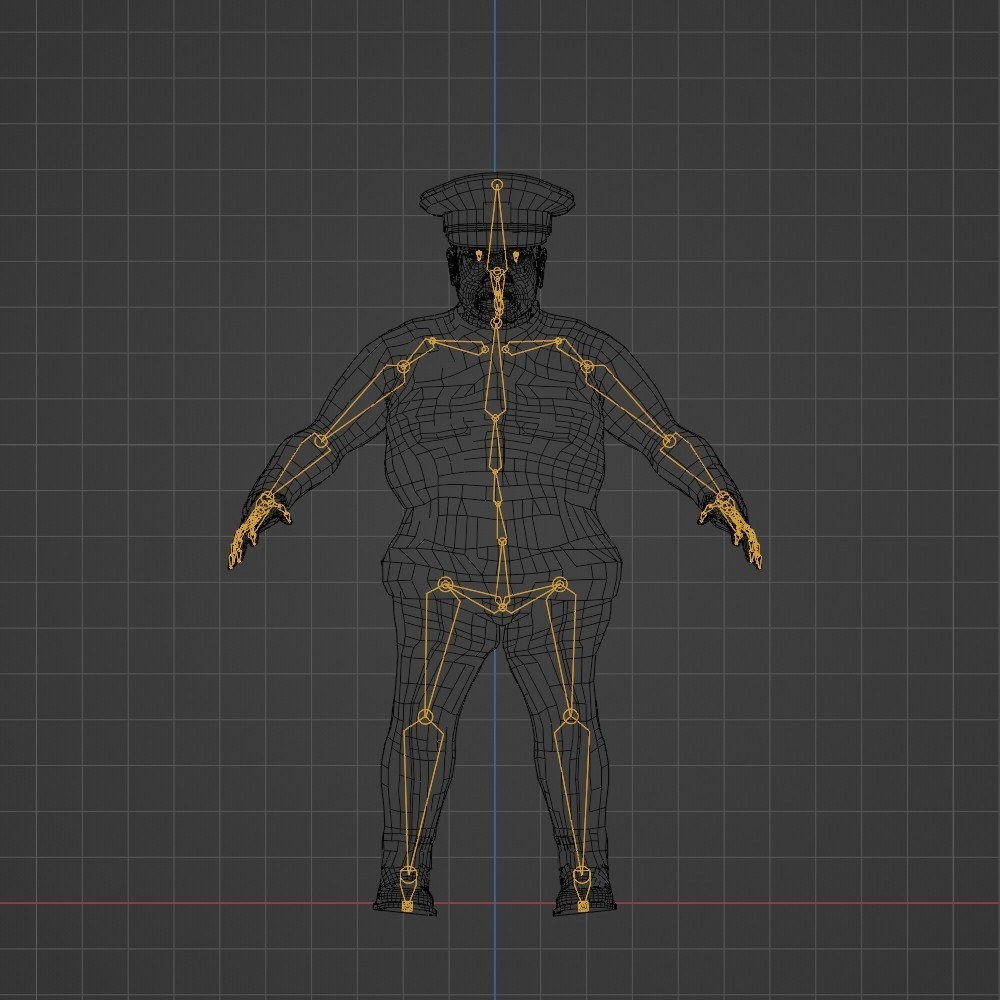The height and width of the screenshot is (1000, 1000).
Task: Select the foot bone on screen-left
Action: tap(408, 889)
